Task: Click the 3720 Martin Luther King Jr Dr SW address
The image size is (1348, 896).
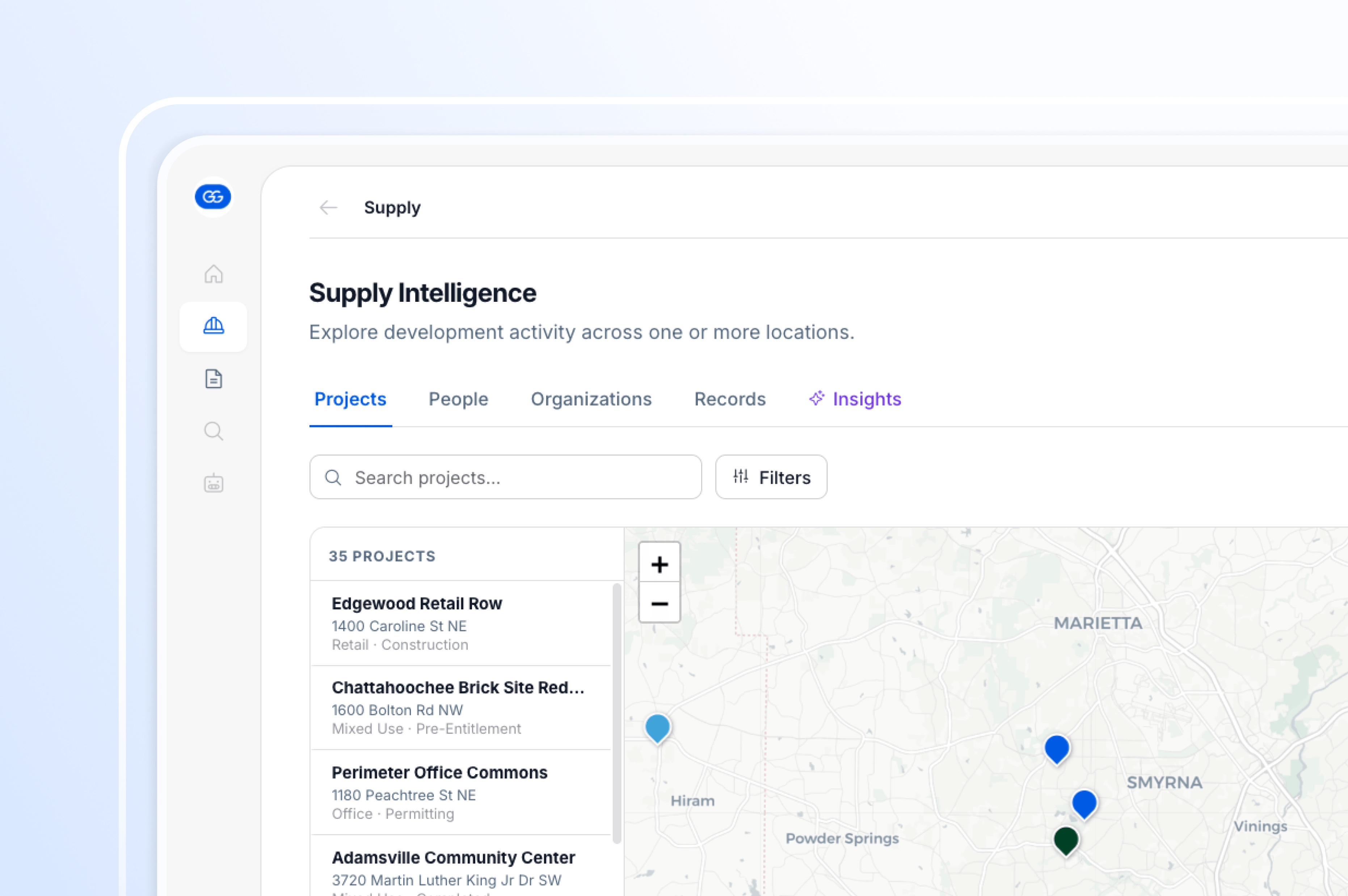Action: pos(446,880)
